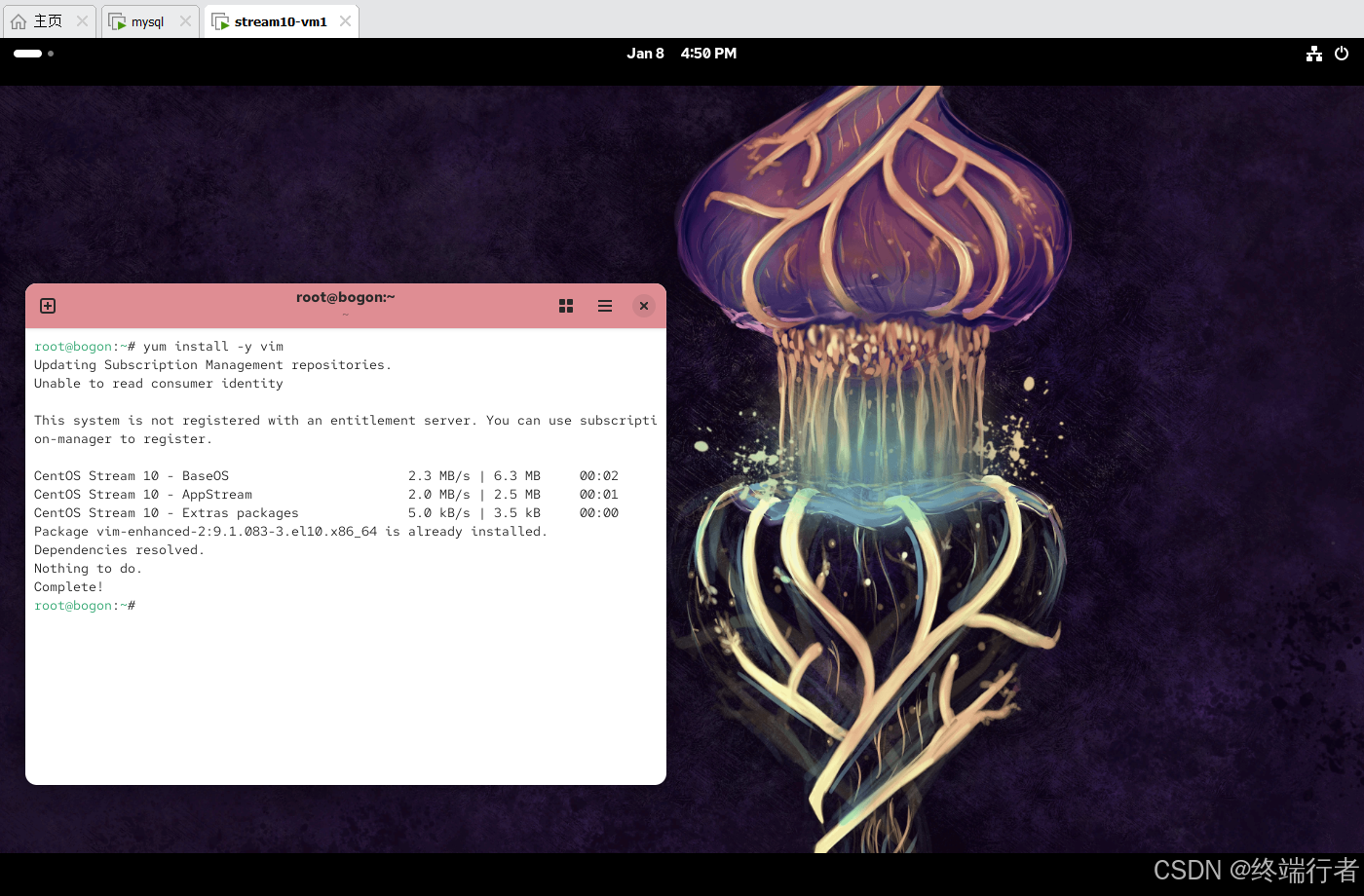Click the 'CentOS Stream 10 - BaseOS' row
The image size is (1364, 896).
coord(326,476)
